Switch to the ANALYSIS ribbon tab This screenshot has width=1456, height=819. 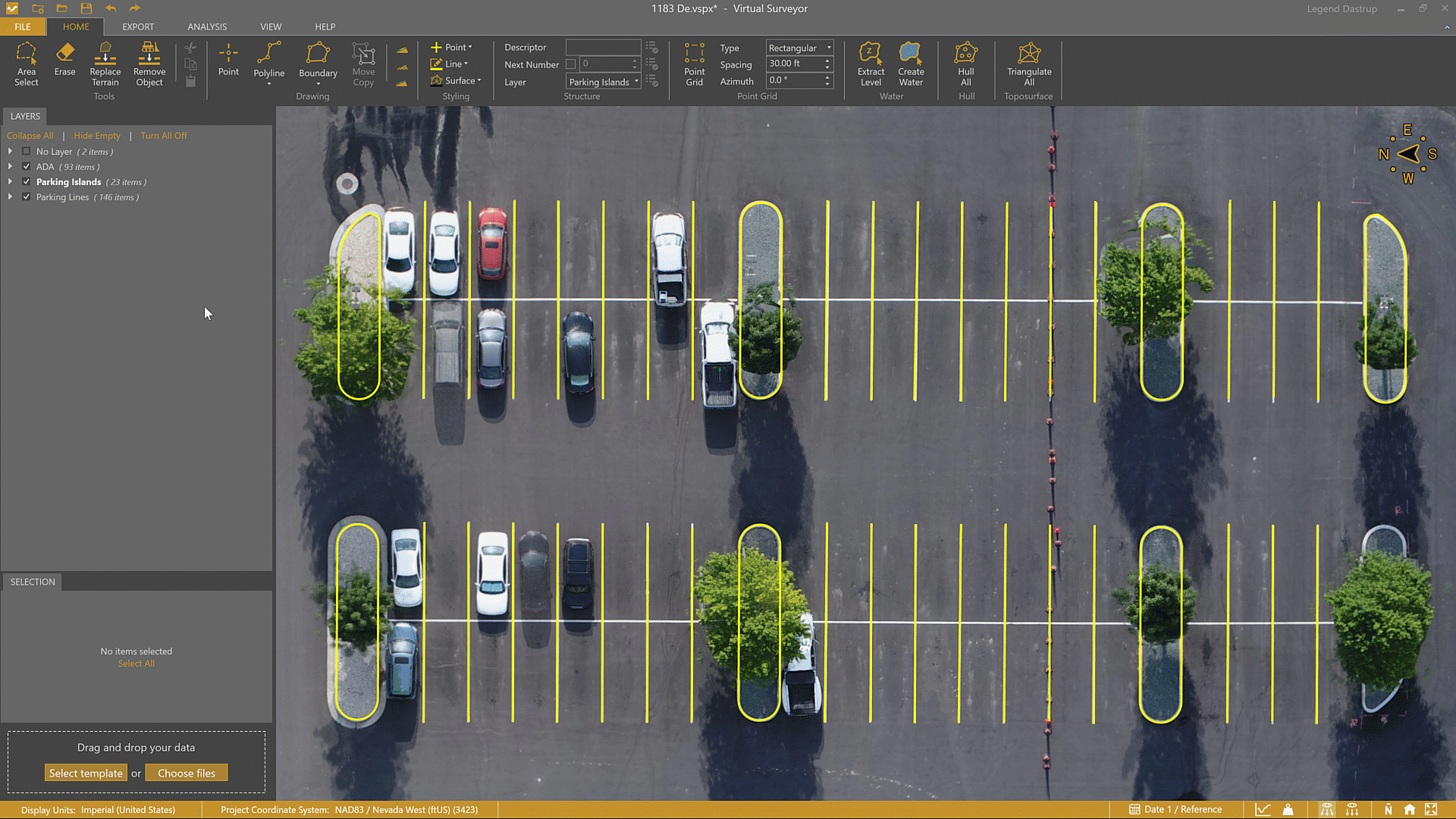pos(207,27)
